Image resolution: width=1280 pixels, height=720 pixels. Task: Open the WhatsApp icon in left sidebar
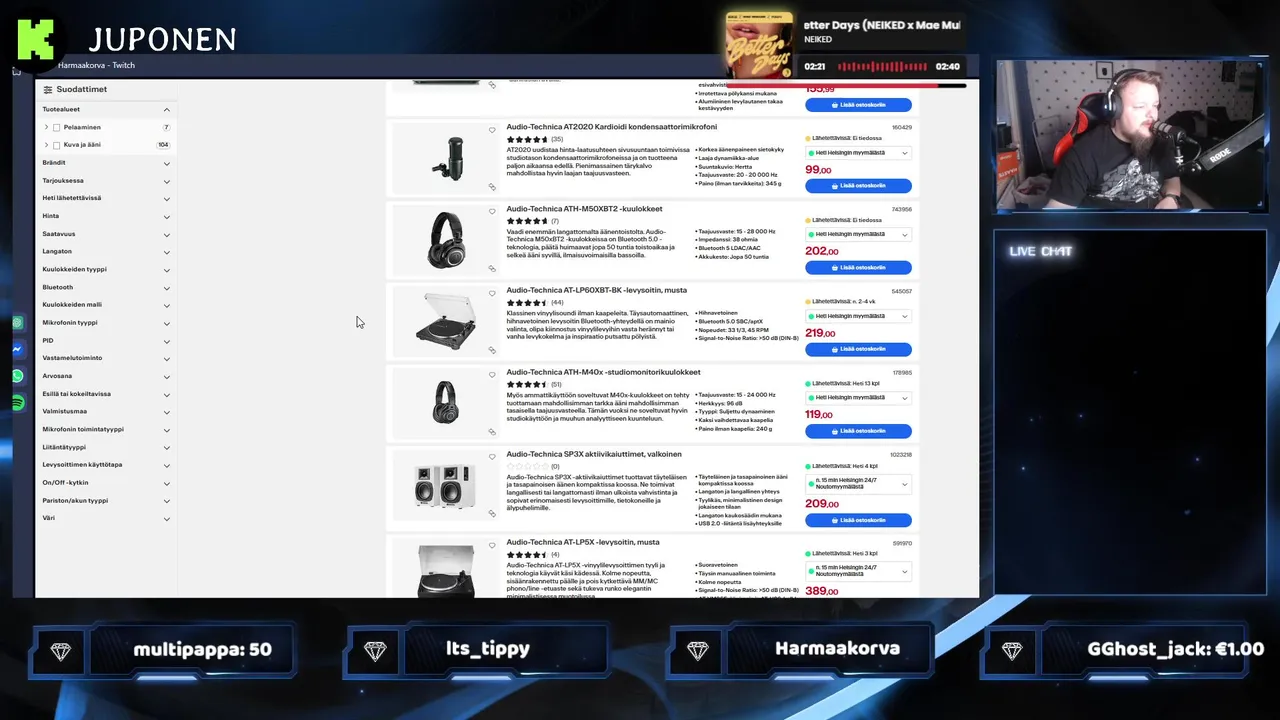[x=18, y=376]
